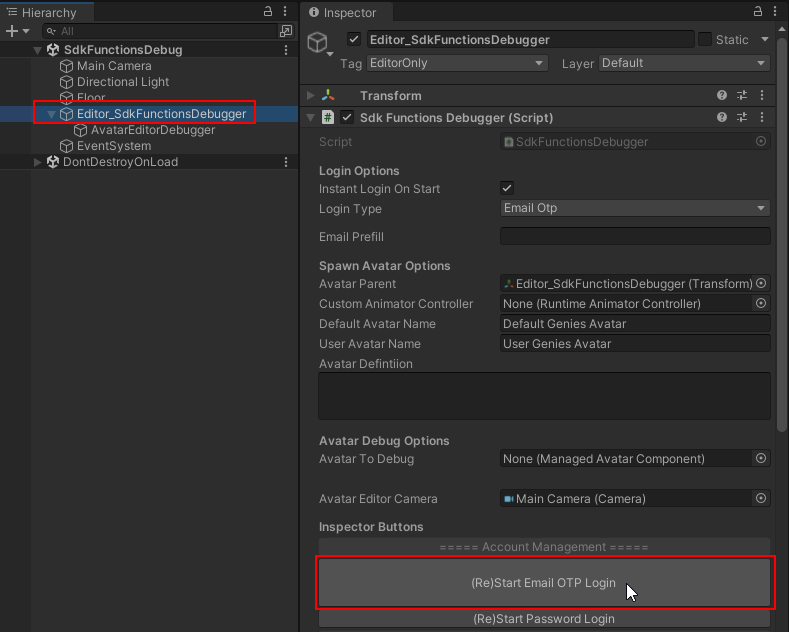This screenshot has height=632, width=789.
Task: Click the Hierarchy panel lock icon
Action: tap(268, 12)
